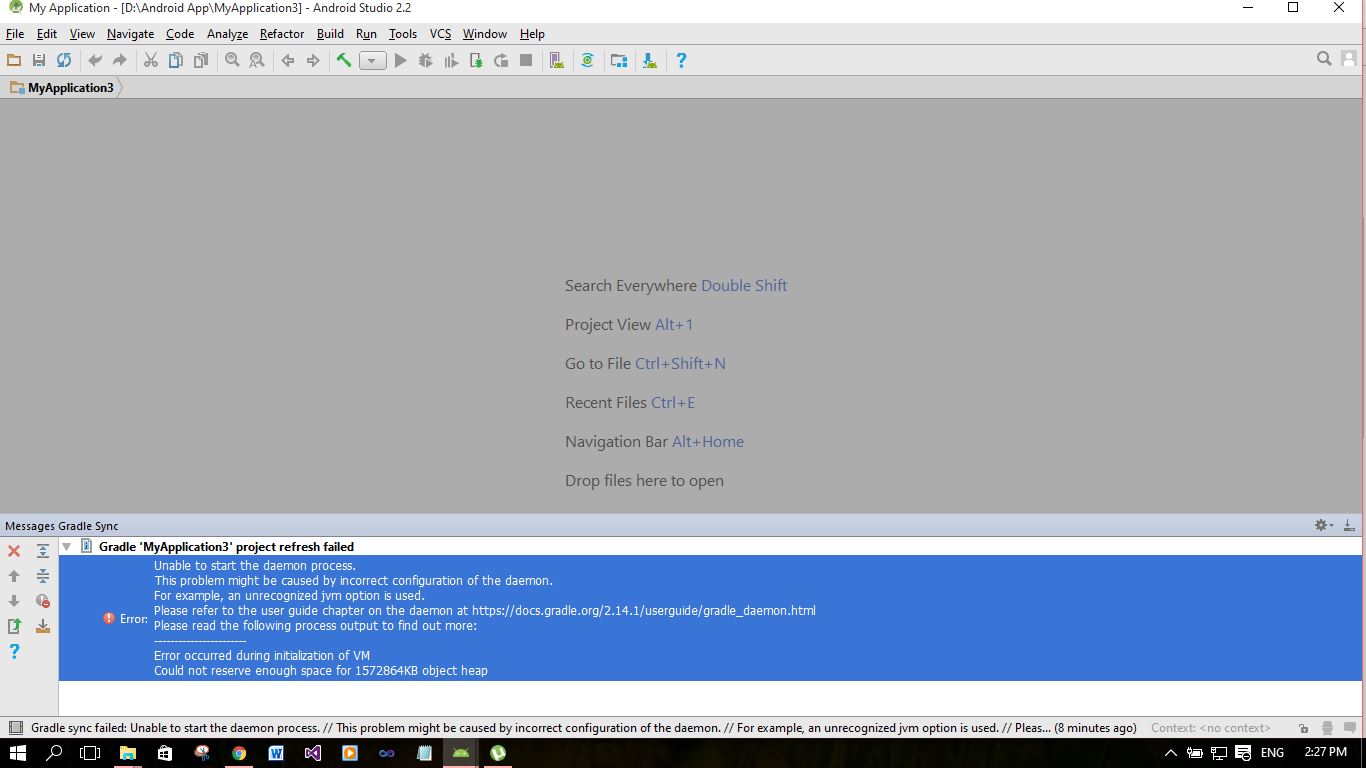Click the Find magnifier icon
Screen dimensions: 1366x768
coord(232,61)
